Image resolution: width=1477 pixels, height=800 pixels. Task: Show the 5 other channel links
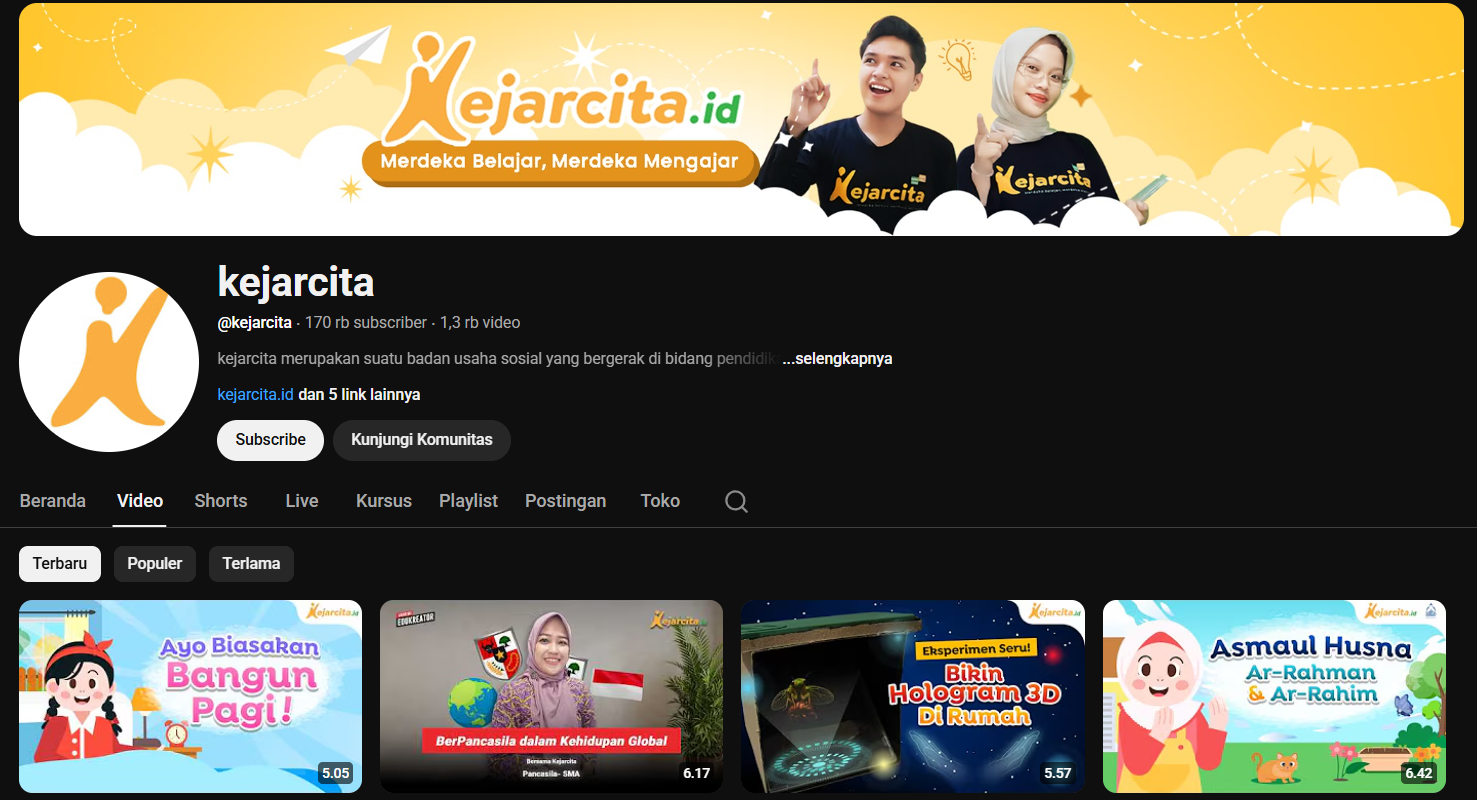click(x=359, y=395)
